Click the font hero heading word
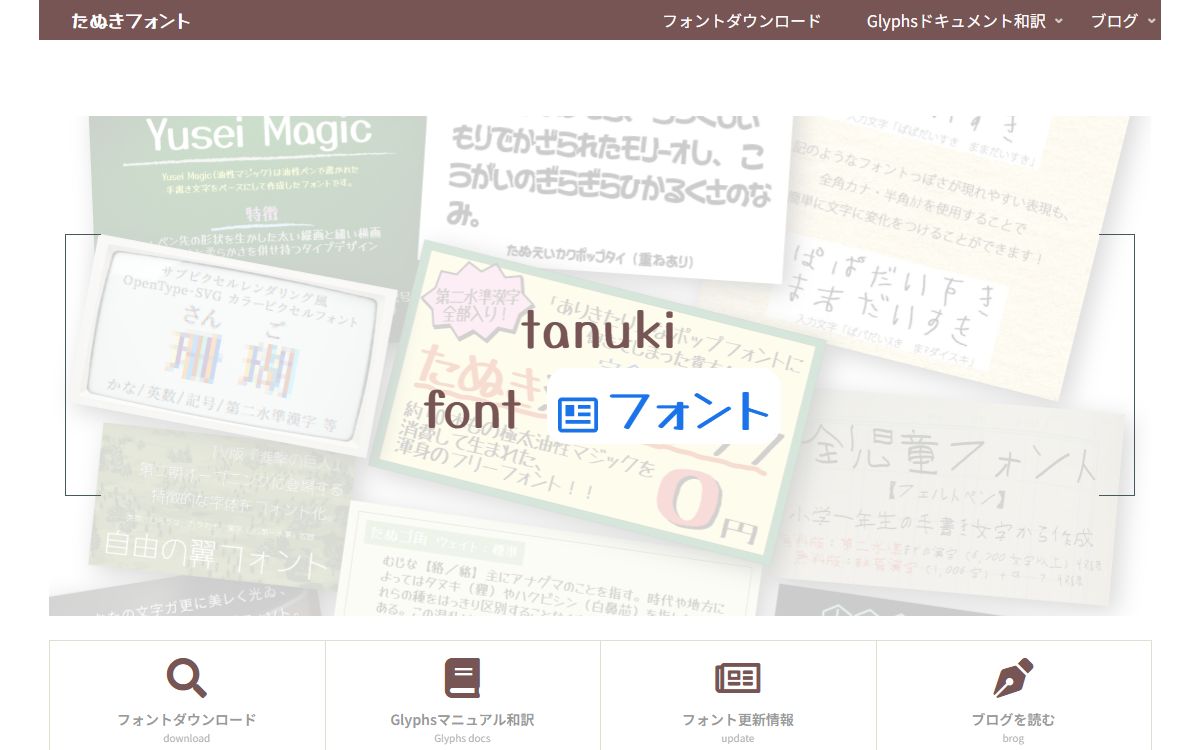The height and width of the screenshot is (750, 1200). click(x=473, y=410)
